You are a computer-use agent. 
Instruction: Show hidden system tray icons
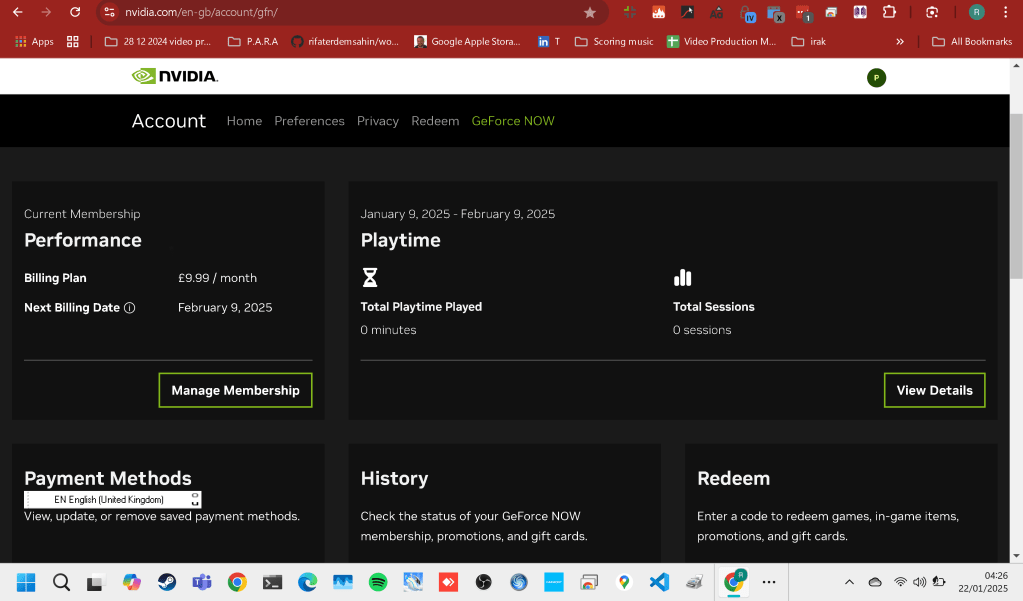pos(849,582)
